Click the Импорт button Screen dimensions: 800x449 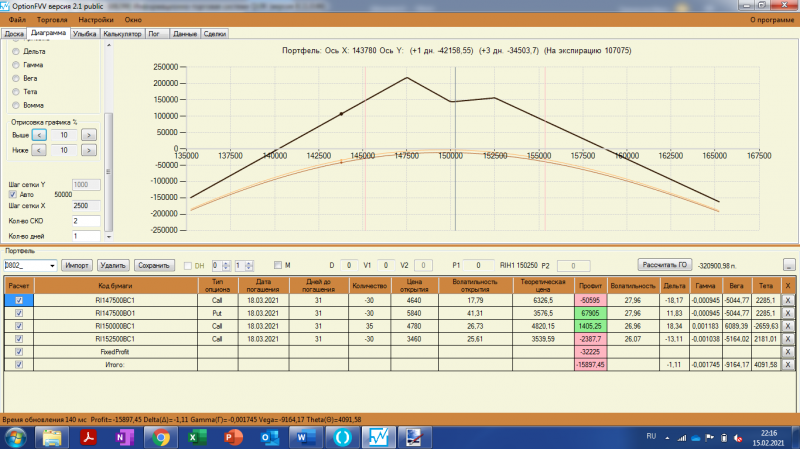pyautogui.click(x=77, y=266)
